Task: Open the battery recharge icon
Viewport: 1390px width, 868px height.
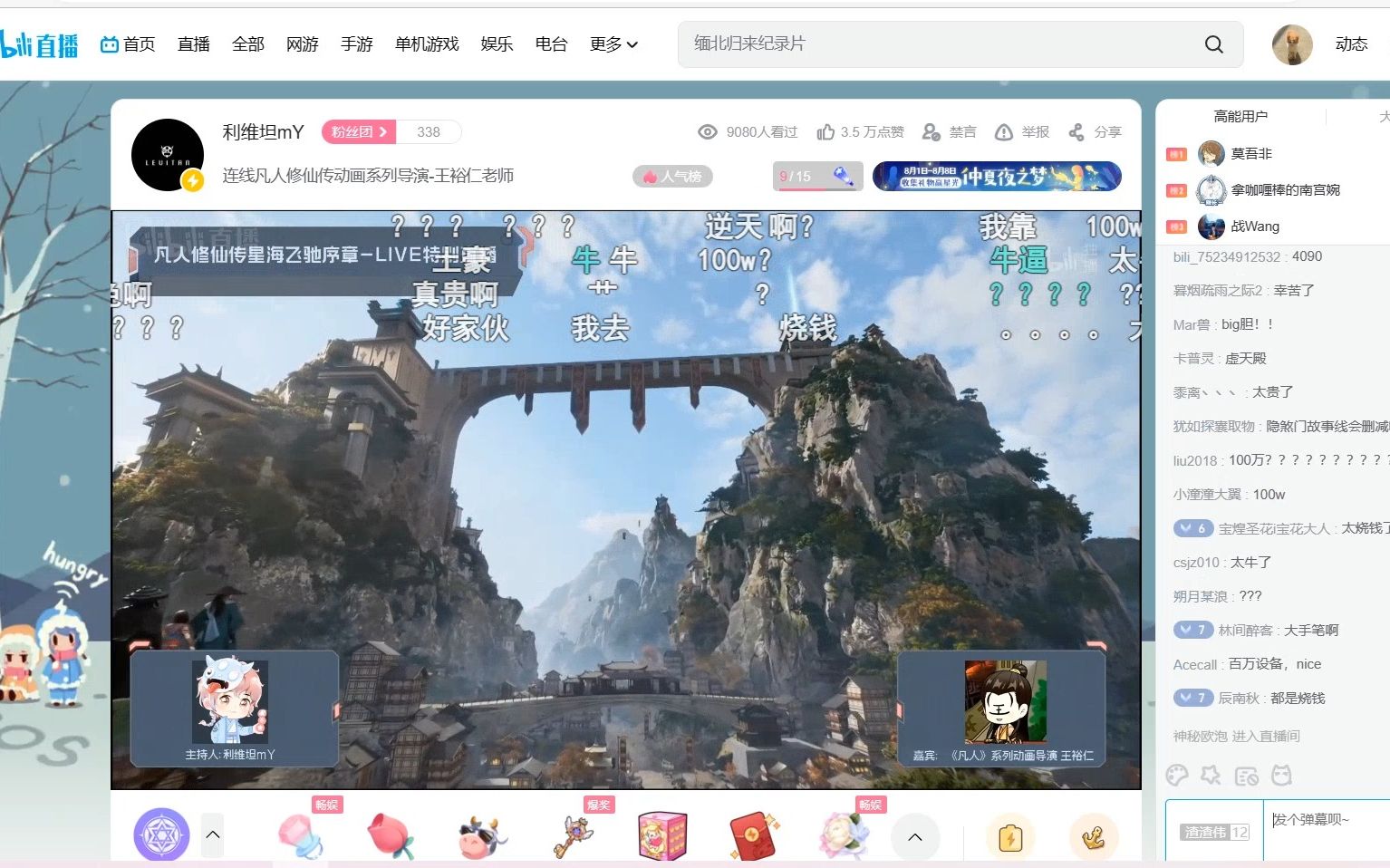Action: pos(1010,837)
